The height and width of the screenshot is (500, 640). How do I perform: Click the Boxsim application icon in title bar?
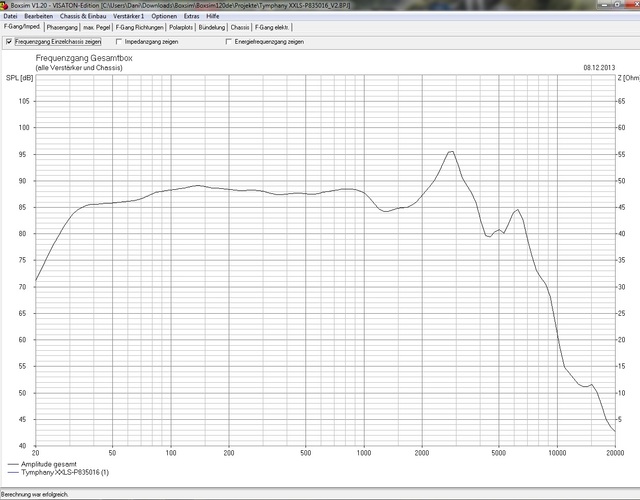pyautogui.click(x=5, y=5)
